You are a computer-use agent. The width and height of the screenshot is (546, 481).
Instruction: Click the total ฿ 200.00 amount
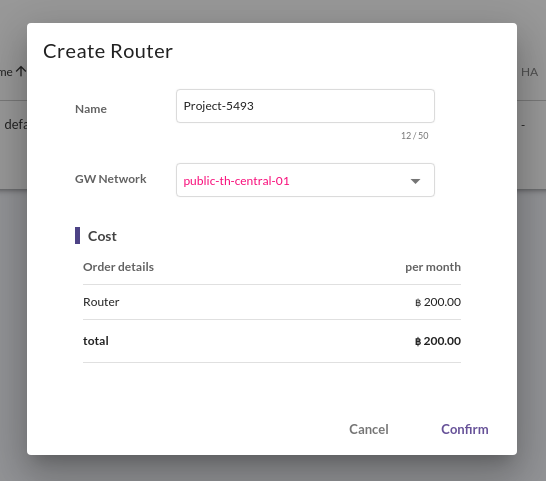click(x=438, y=341)
